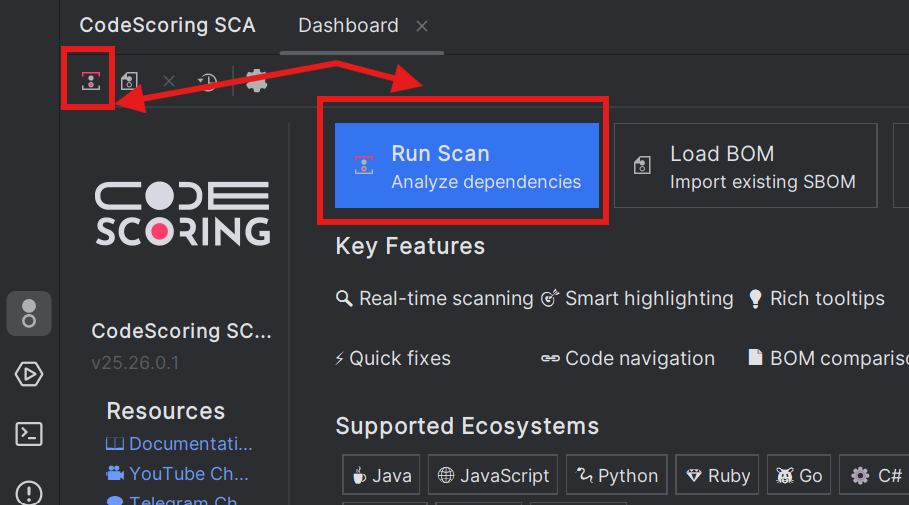909x505 pixels.
Task: Click the globe icon in JavaScript chip
Action: click(446, 475)
